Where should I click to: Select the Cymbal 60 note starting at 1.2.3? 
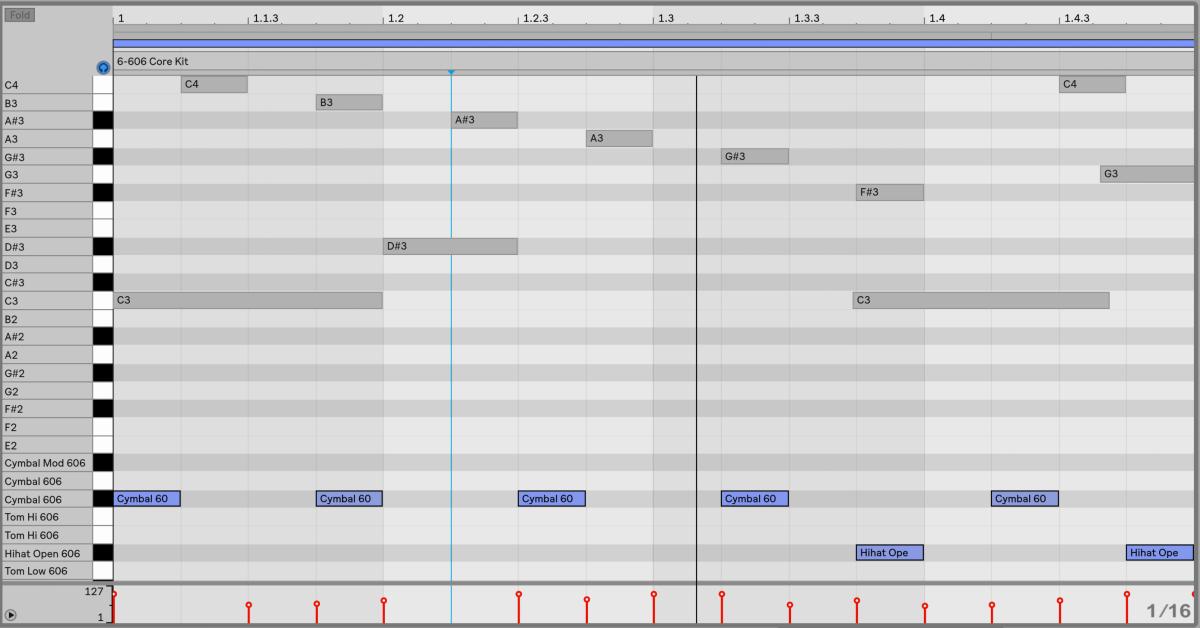point(552,498)
